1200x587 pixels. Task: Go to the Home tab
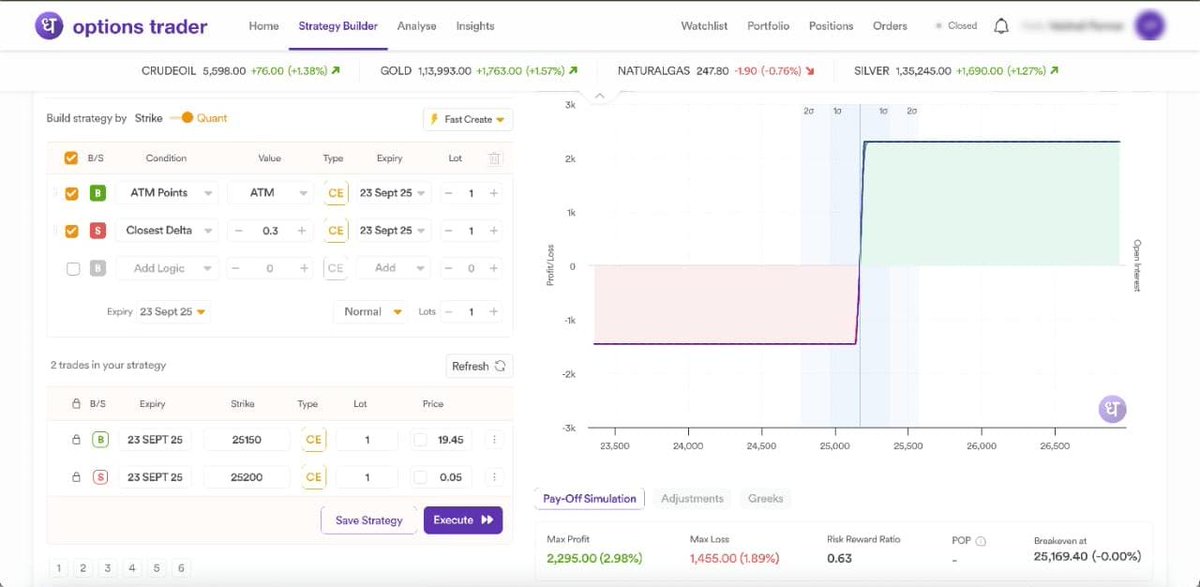point(264,26)
